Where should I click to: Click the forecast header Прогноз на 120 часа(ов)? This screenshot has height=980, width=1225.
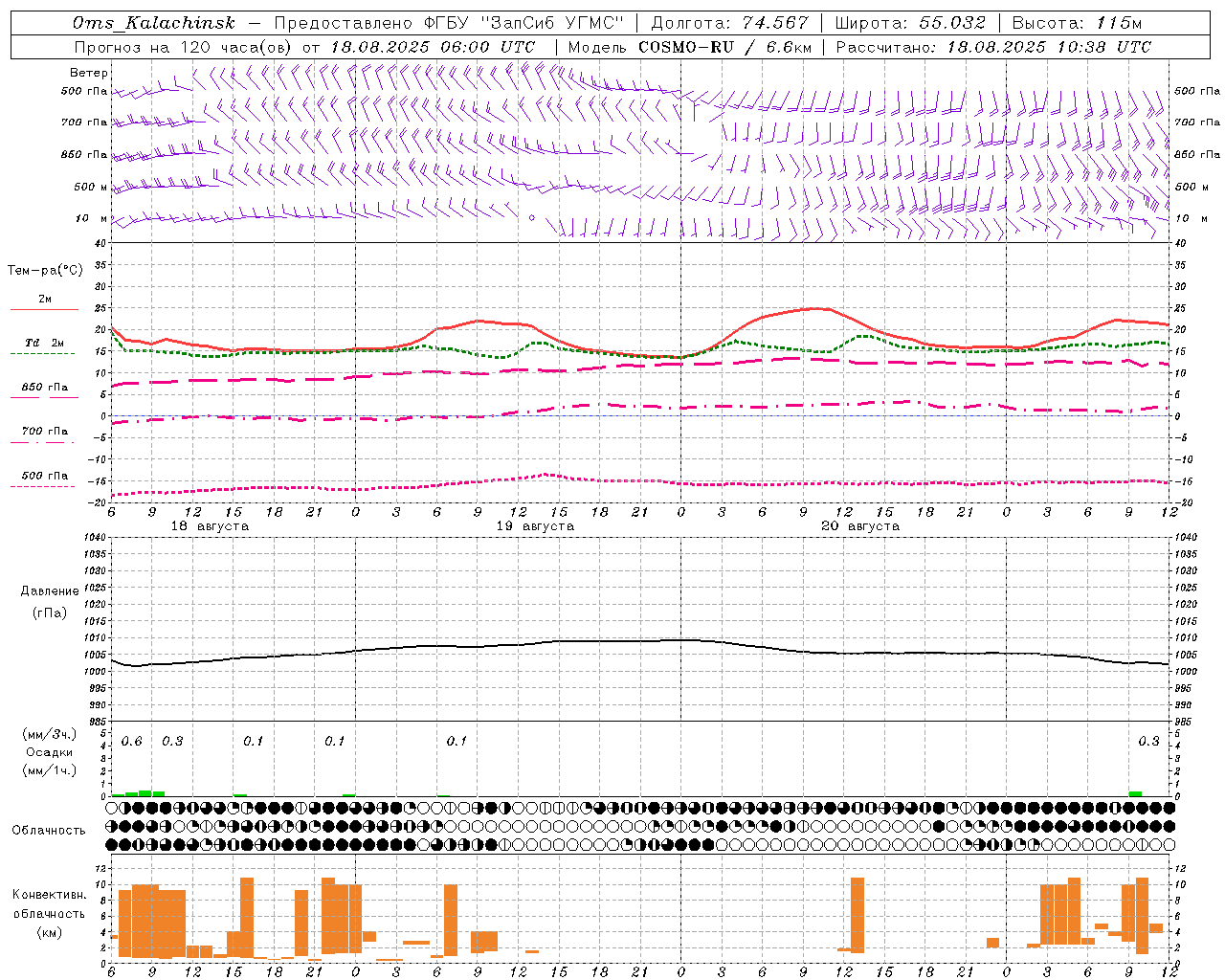tap(184, 47)
